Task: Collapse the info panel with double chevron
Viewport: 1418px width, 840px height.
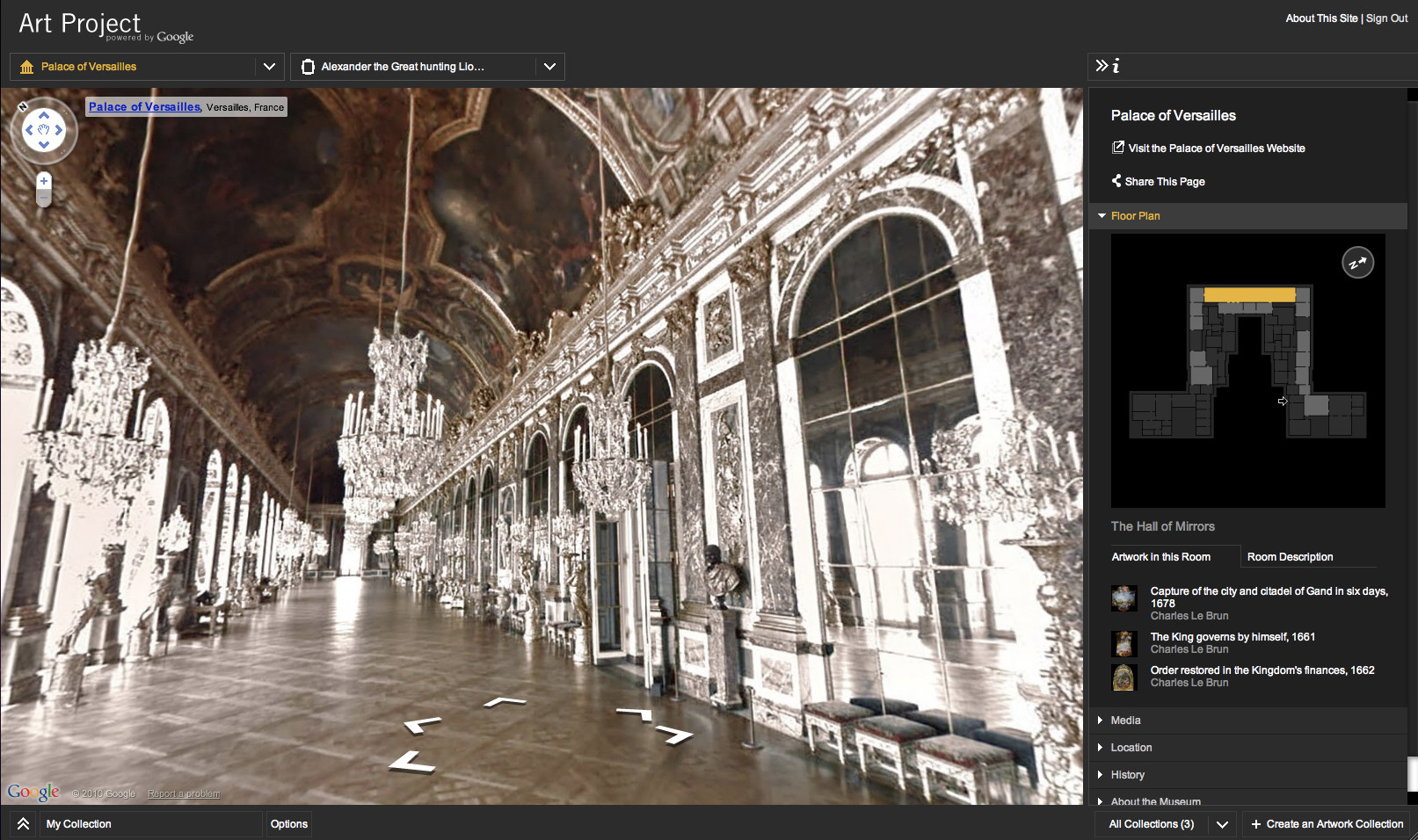Action: (x=1102, y=65)
